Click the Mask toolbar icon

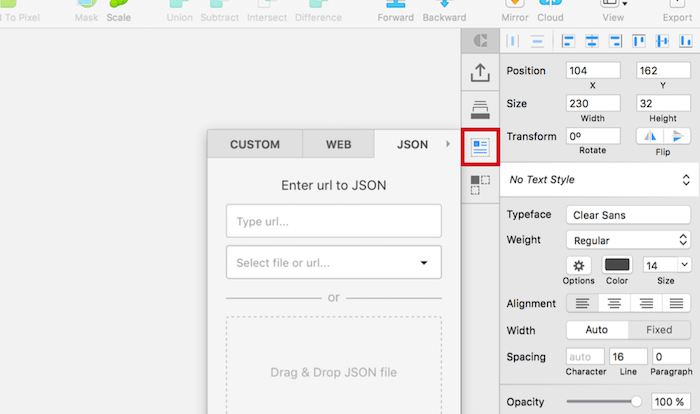click(87, 4)
